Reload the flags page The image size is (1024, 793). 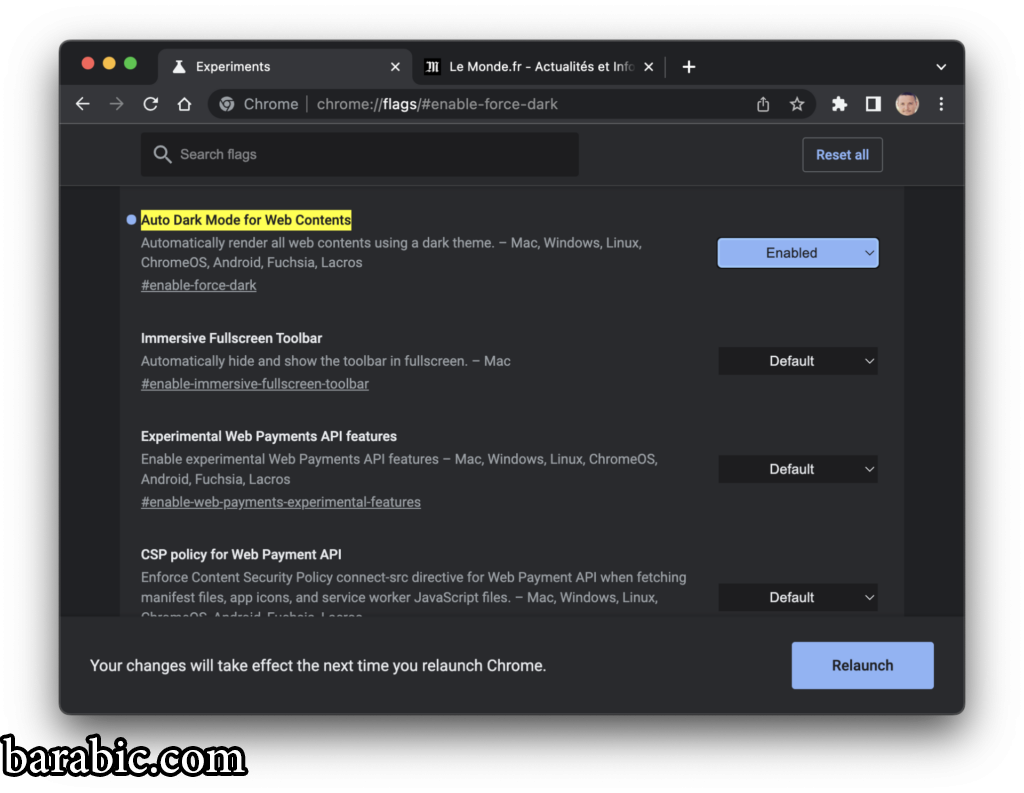point(151,104)
